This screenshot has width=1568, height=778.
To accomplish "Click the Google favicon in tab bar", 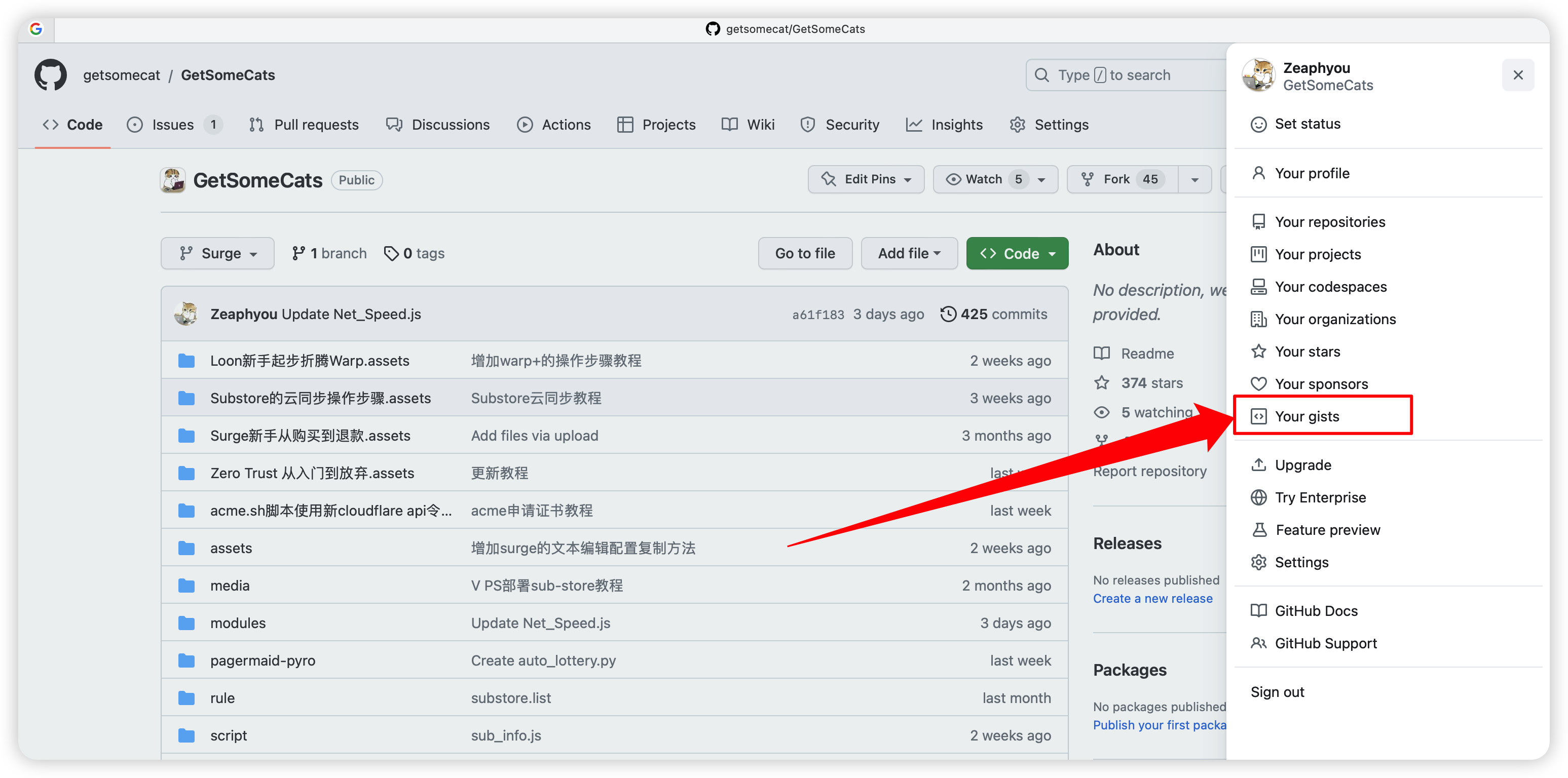I will [36, 29].
